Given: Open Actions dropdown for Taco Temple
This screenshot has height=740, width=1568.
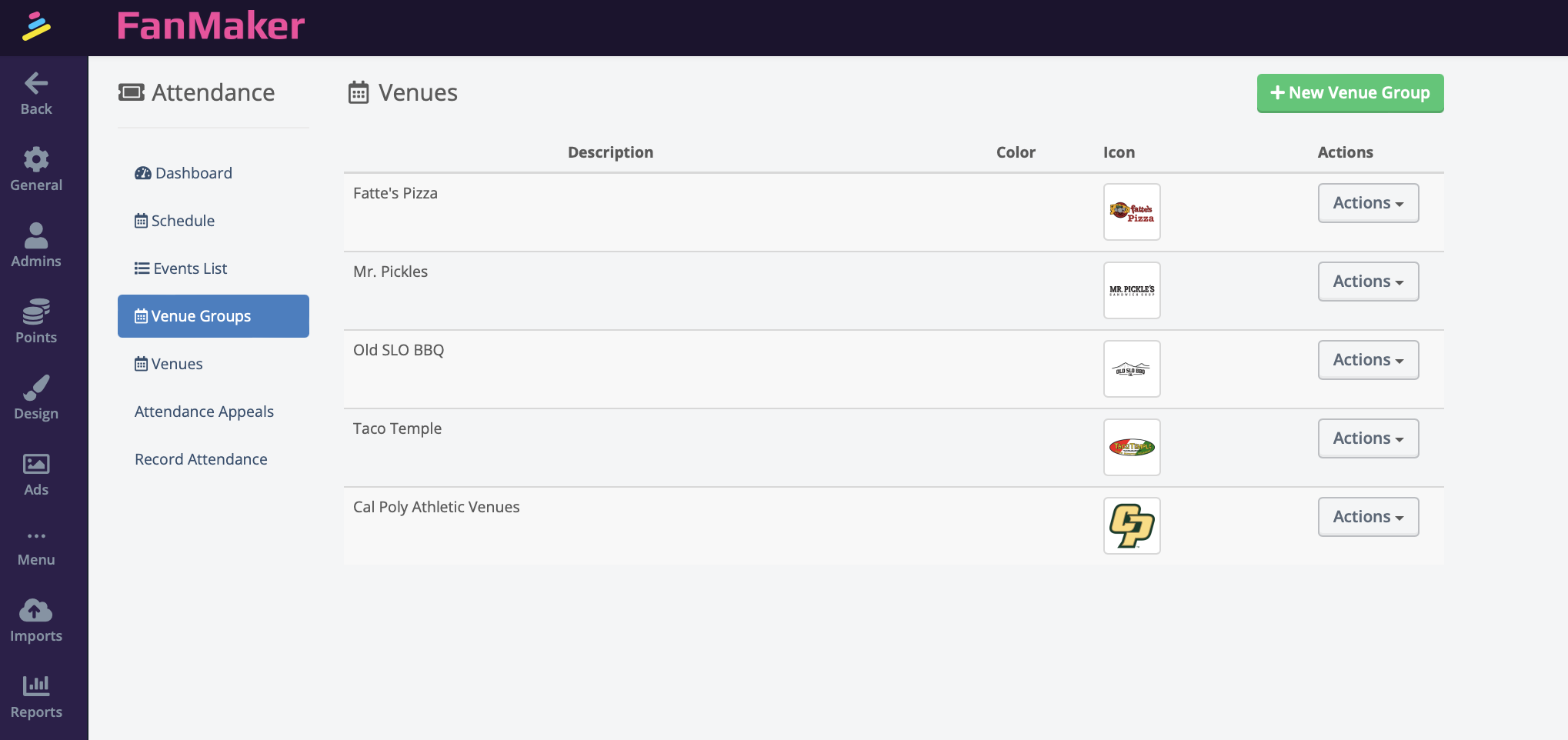Looking at the screenshot, I should (x=1367, y=438).
